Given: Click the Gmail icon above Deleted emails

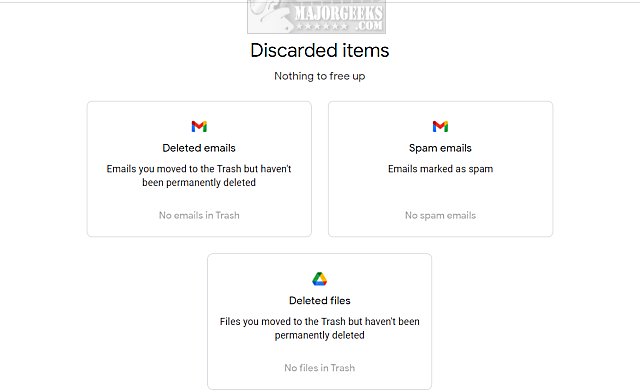Looking at the screenshot, I should [199, 127].
